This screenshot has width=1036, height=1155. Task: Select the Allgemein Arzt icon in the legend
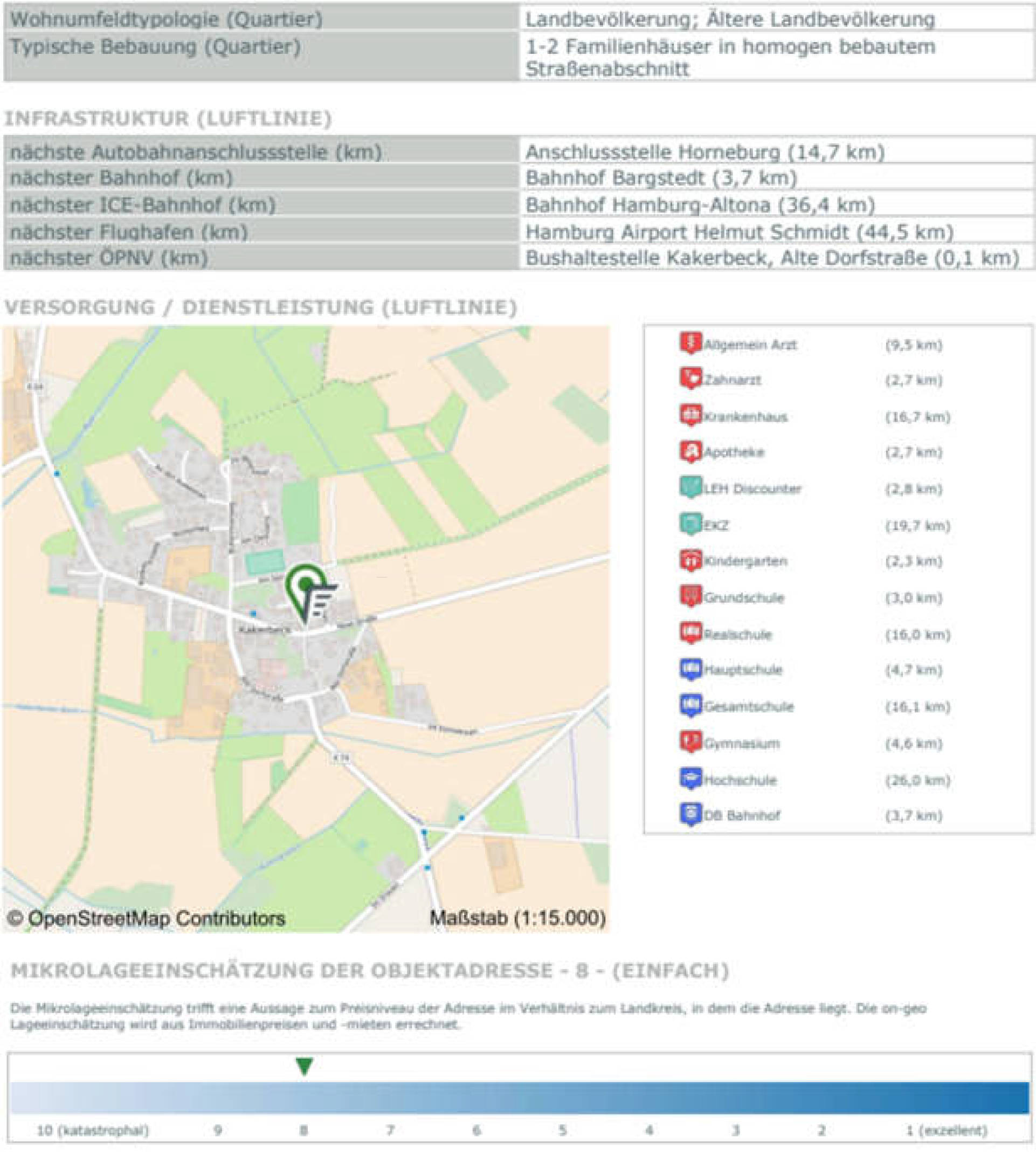point(690,344)
